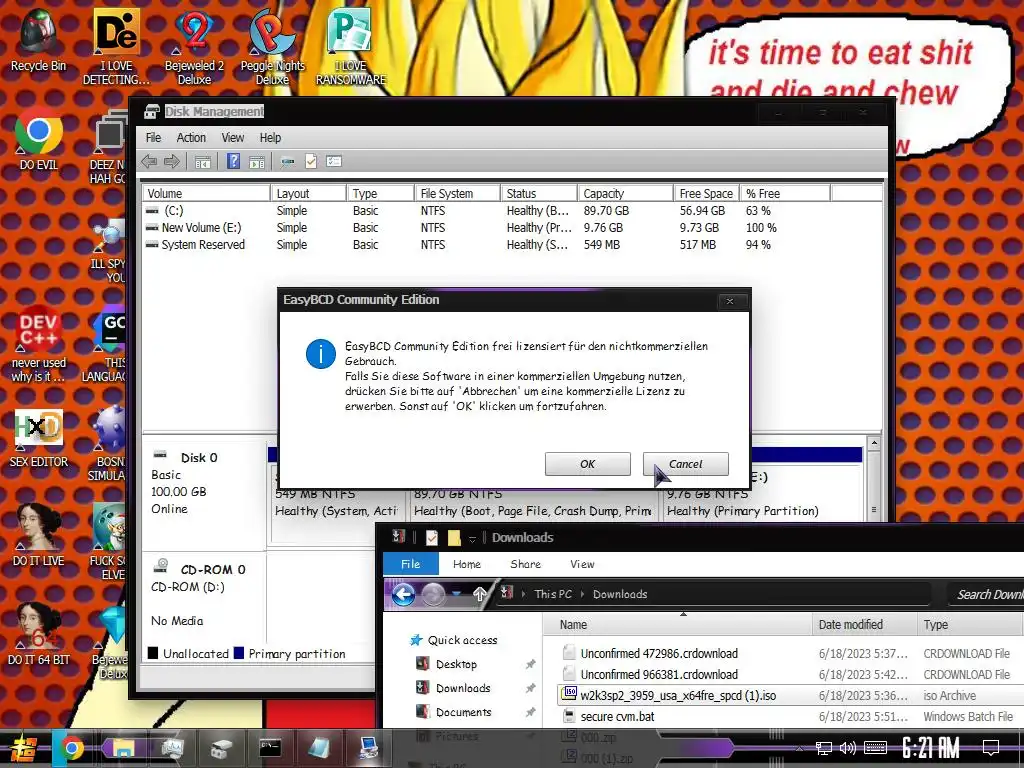Open the Disk Management taskbar icon

tap(222, 748)
